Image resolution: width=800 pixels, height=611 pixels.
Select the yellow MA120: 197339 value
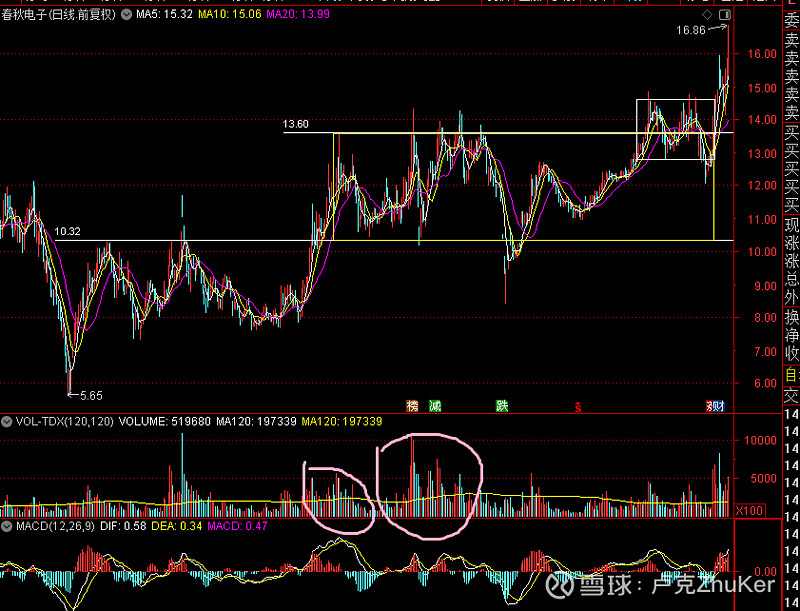[342, 422]
